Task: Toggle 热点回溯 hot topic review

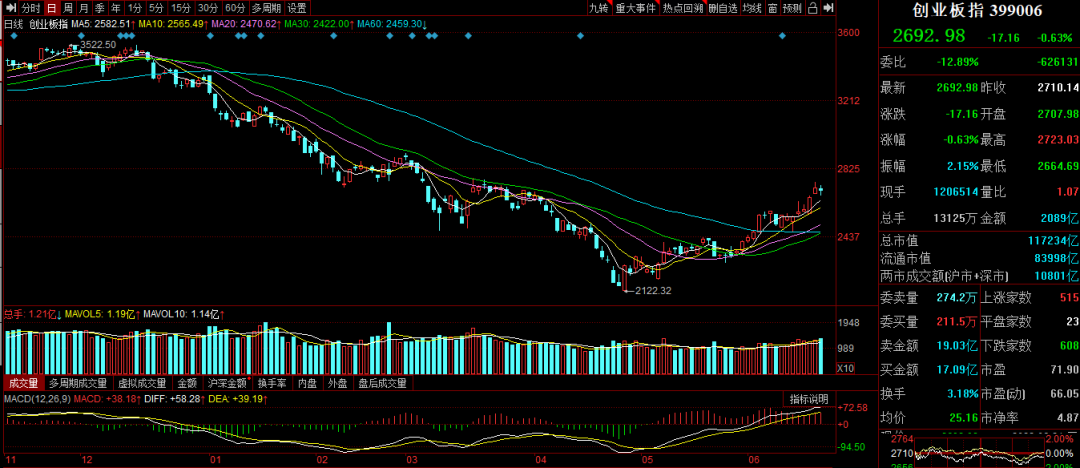Action: [683, 8]
